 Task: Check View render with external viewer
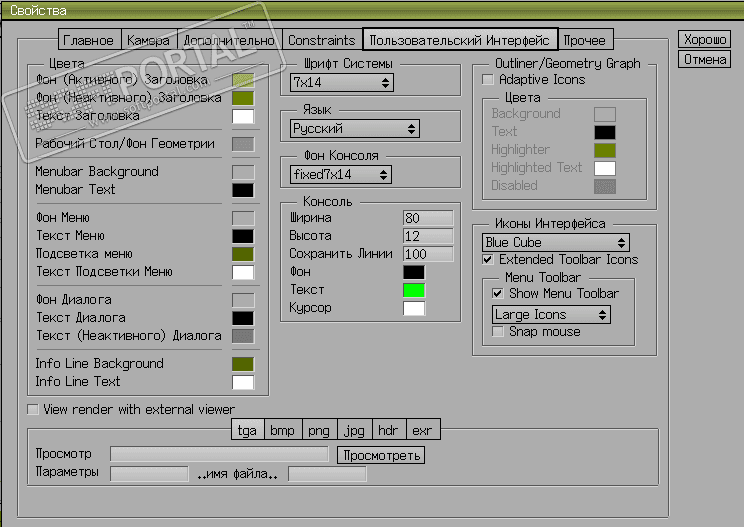33,409
